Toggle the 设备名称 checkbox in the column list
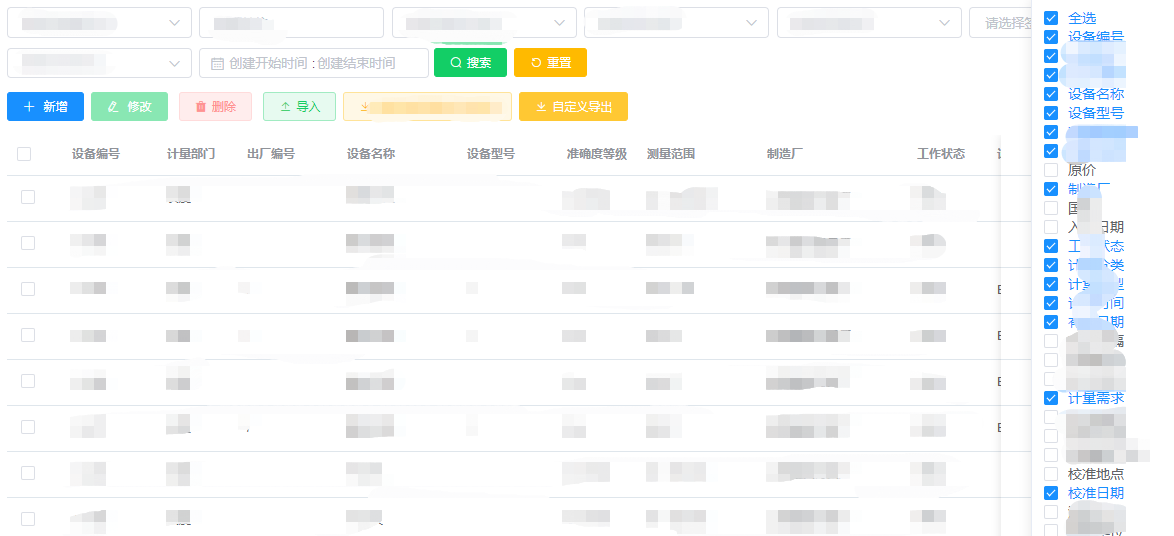This screenshot has width=1174, height=536. tap(1051, 94)
